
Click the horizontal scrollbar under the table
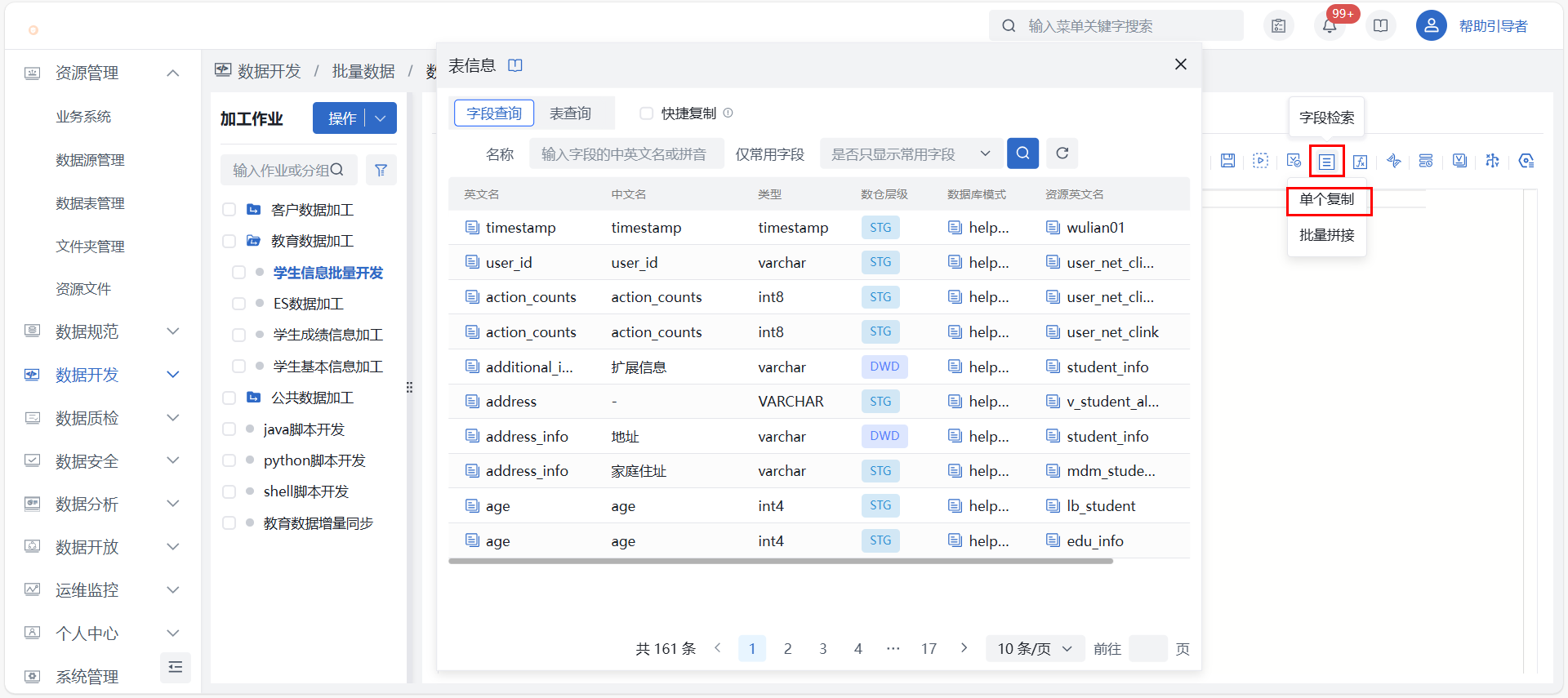point(781,562)
